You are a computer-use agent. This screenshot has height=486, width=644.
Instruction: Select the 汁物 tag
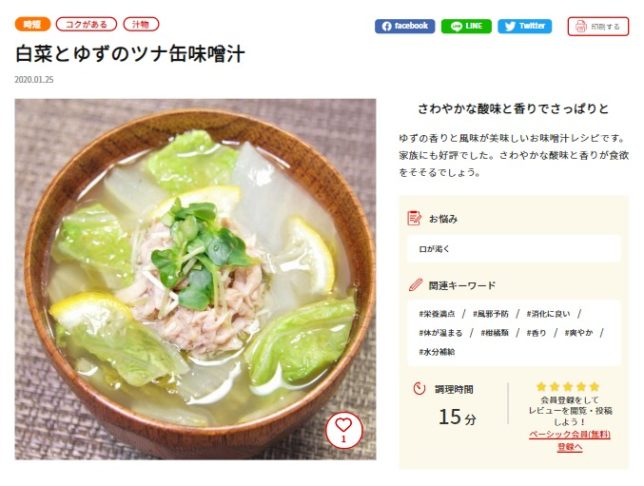coord(141,24)
